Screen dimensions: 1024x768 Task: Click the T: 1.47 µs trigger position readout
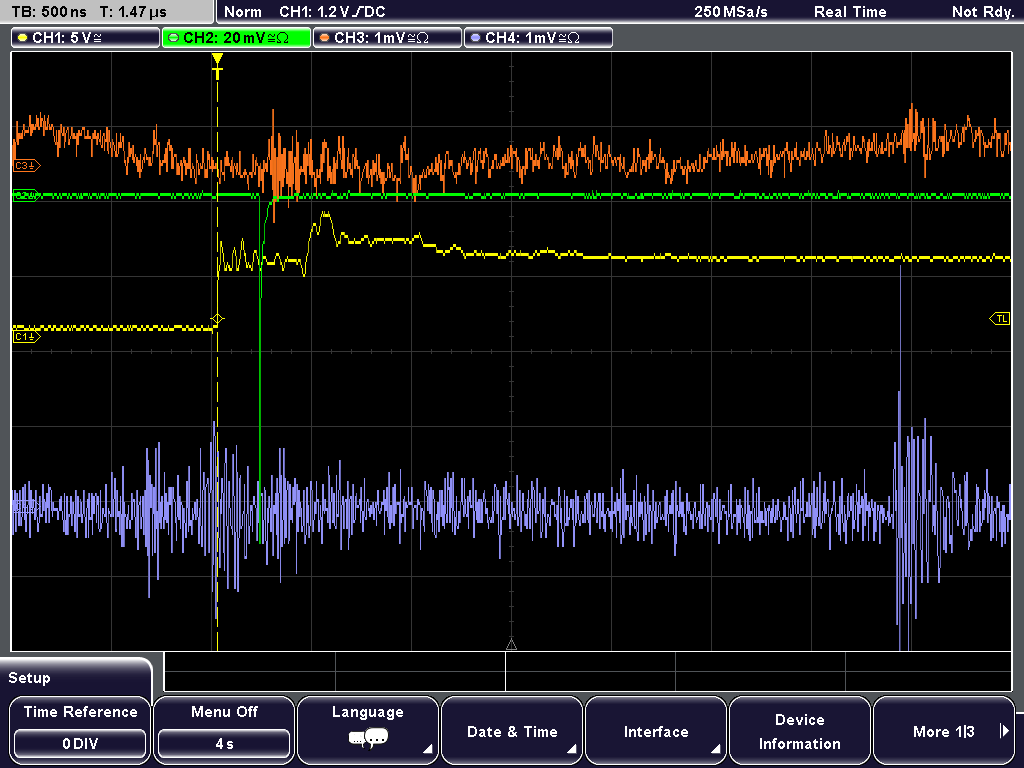[x=133, y=12]
